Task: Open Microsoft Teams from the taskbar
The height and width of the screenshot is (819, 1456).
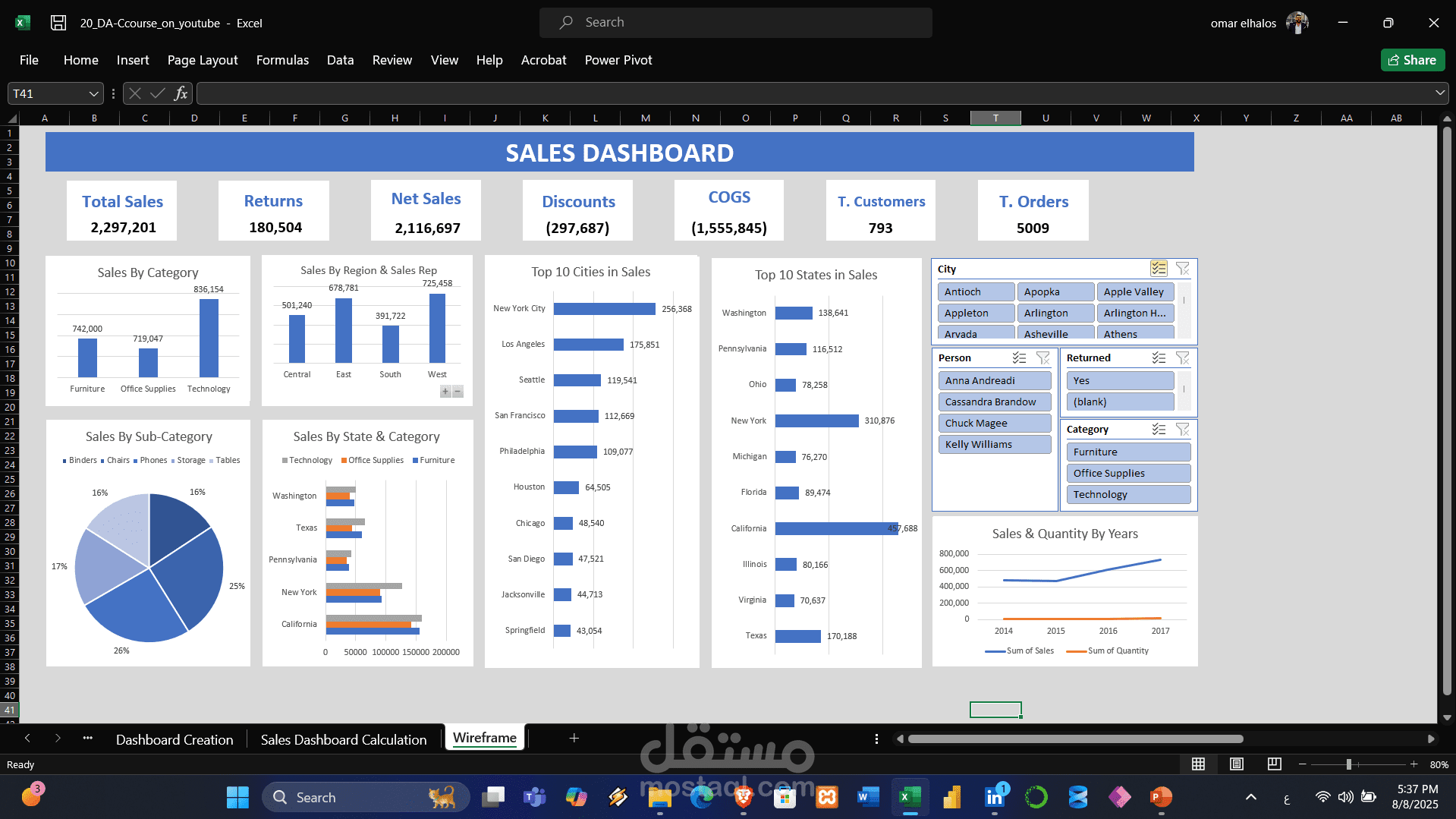Action: (x=535, y=797)
